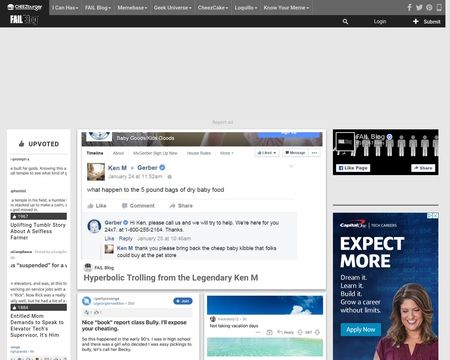
Task: Open the Know Your Meme dropdown menu
Action: pyautogui.click(x=286, y=7)
